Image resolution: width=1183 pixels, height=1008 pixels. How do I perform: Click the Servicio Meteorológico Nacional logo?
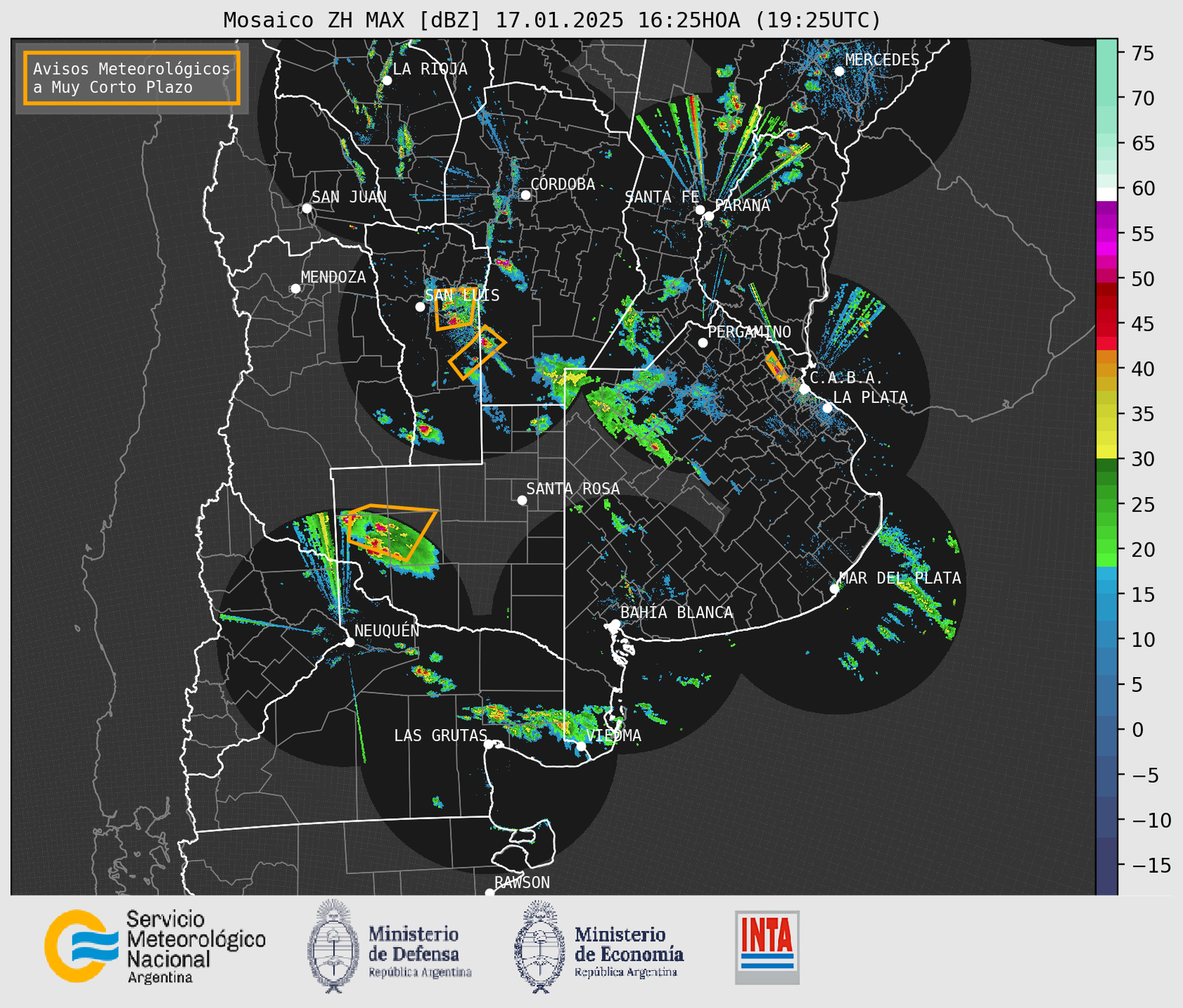154,947
